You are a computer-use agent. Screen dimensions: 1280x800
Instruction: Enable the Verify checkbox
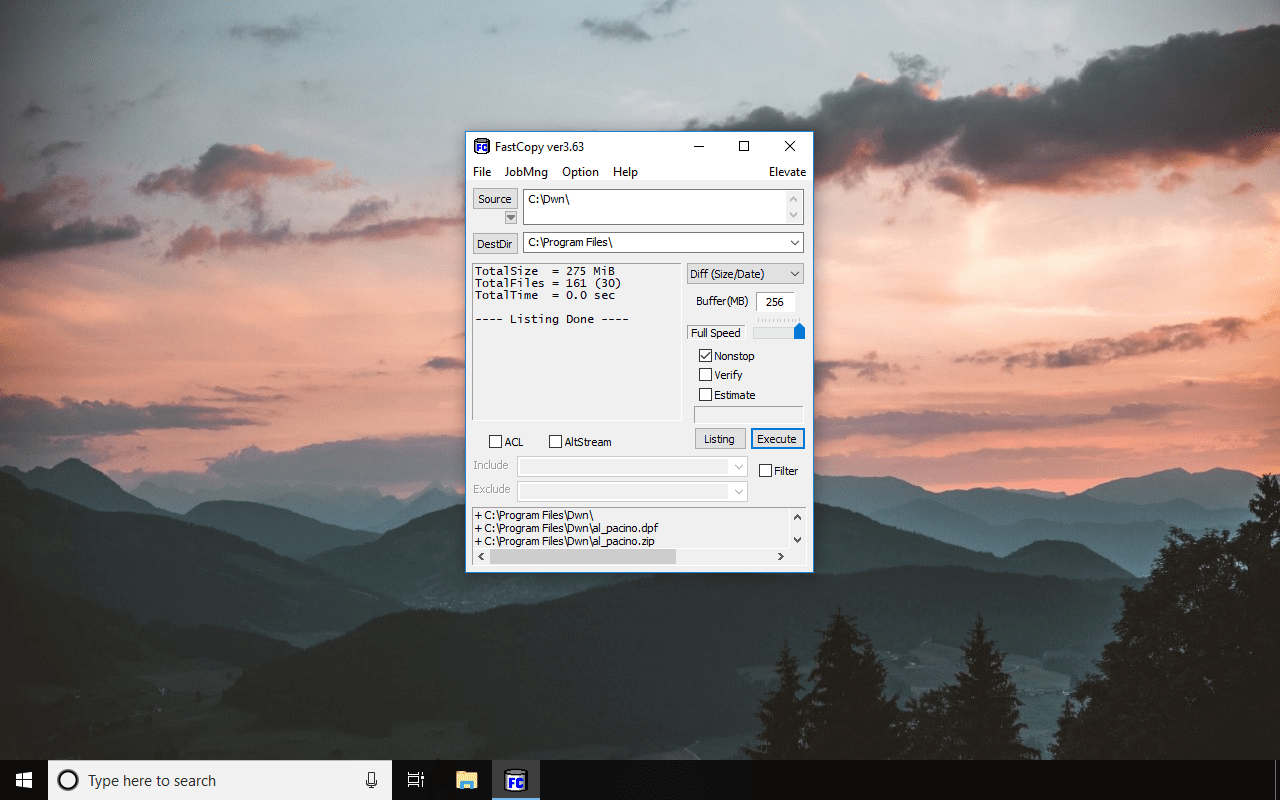coord(705,375)
